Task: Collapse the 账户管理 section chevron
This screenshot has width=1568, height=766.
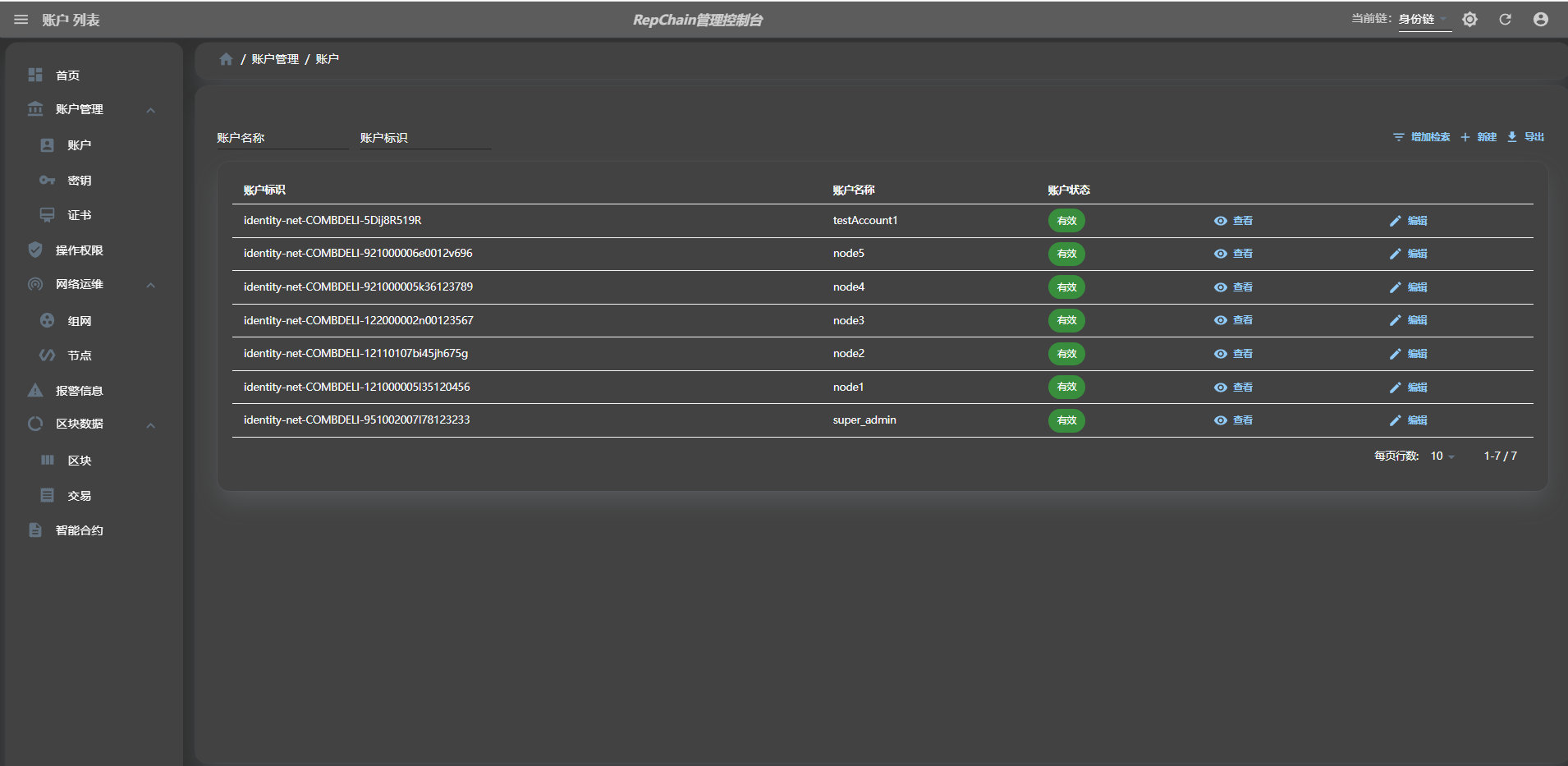Action: (151, 110)
